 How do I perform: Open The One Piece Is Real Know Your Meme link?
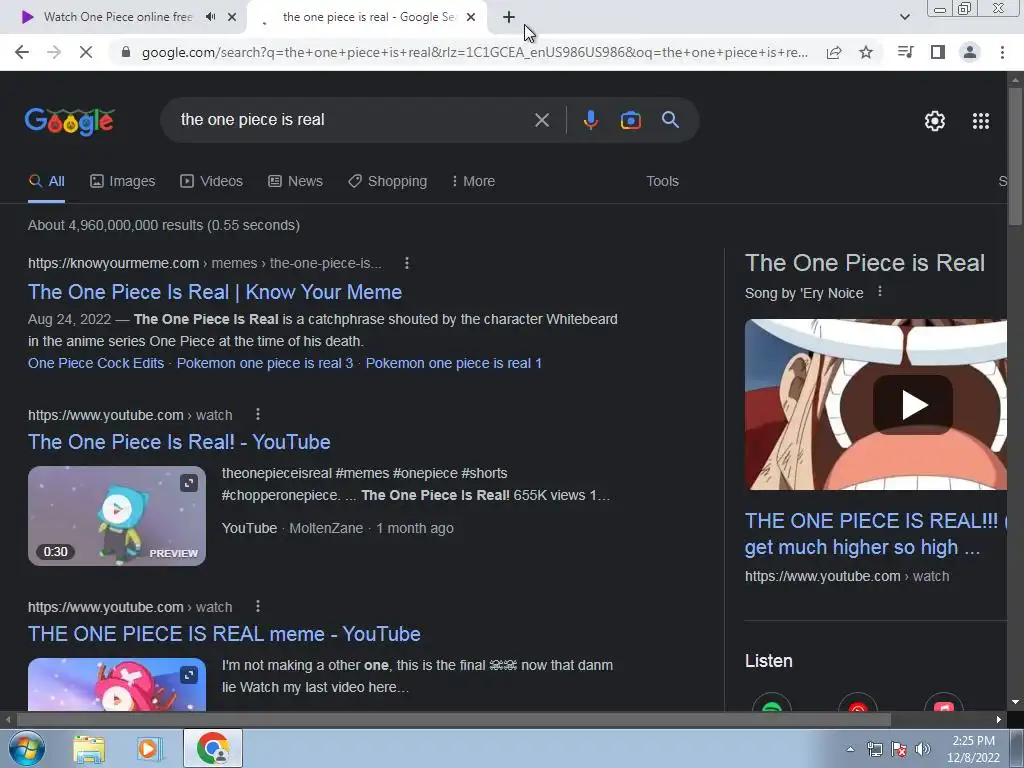point(215,292)
